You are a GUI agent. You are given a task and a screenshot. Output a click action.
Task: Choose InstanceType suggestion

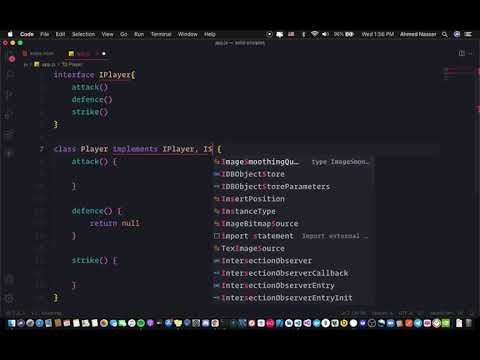pyautogui.click(x=293, y=211)
